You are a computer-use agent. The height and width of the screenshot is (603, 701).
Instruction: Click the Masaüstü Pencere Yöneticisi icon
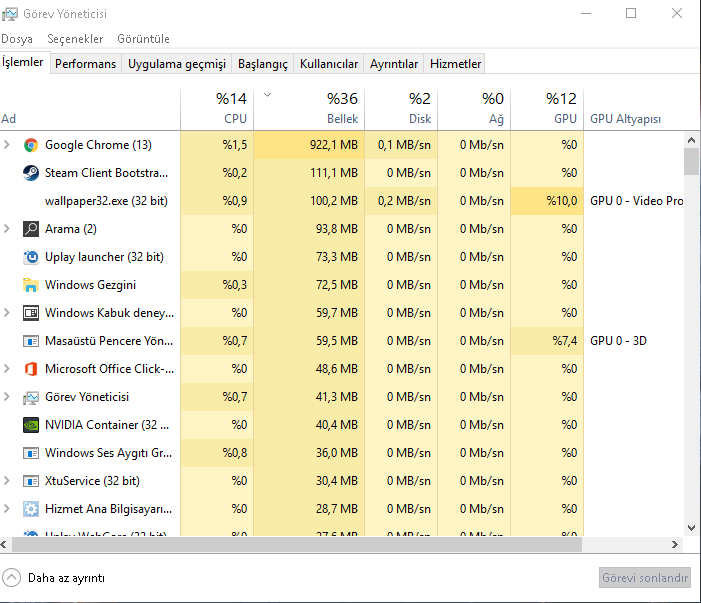pos(31,341)
